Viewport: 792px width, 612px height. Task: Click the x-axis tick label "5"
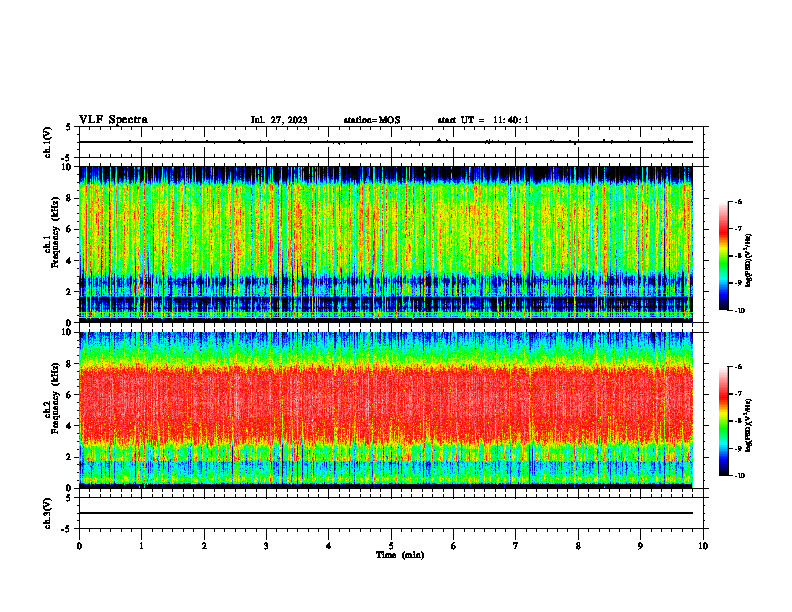click(x=391, y=546)
